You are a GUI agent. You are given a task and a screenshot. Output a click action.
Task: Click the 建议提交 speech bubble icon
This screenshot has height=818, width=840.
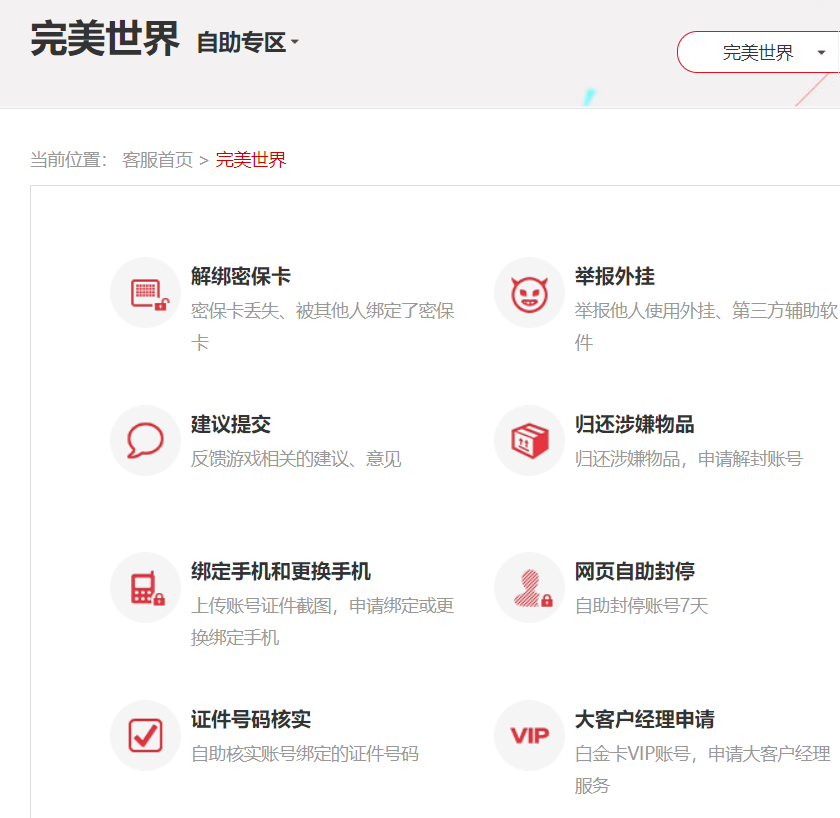(145, 440)
